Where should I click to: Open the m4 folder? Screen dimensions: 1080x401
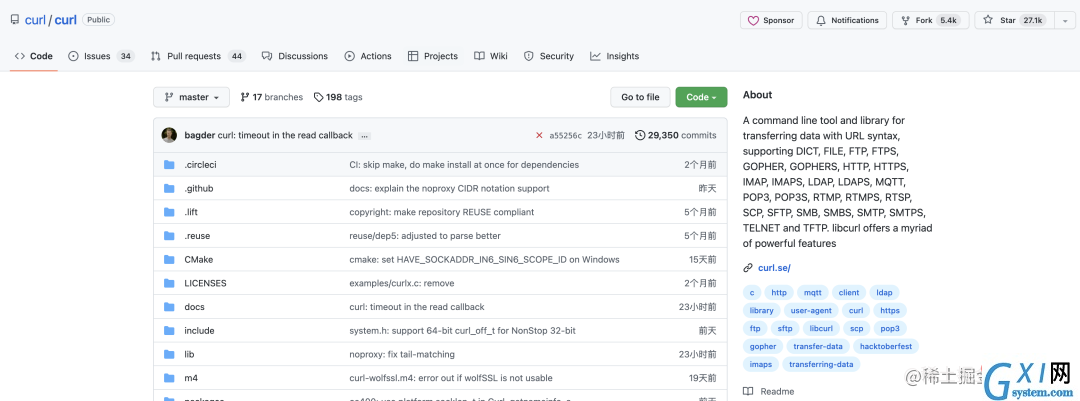pyautogui.click(x=191, y=378)
